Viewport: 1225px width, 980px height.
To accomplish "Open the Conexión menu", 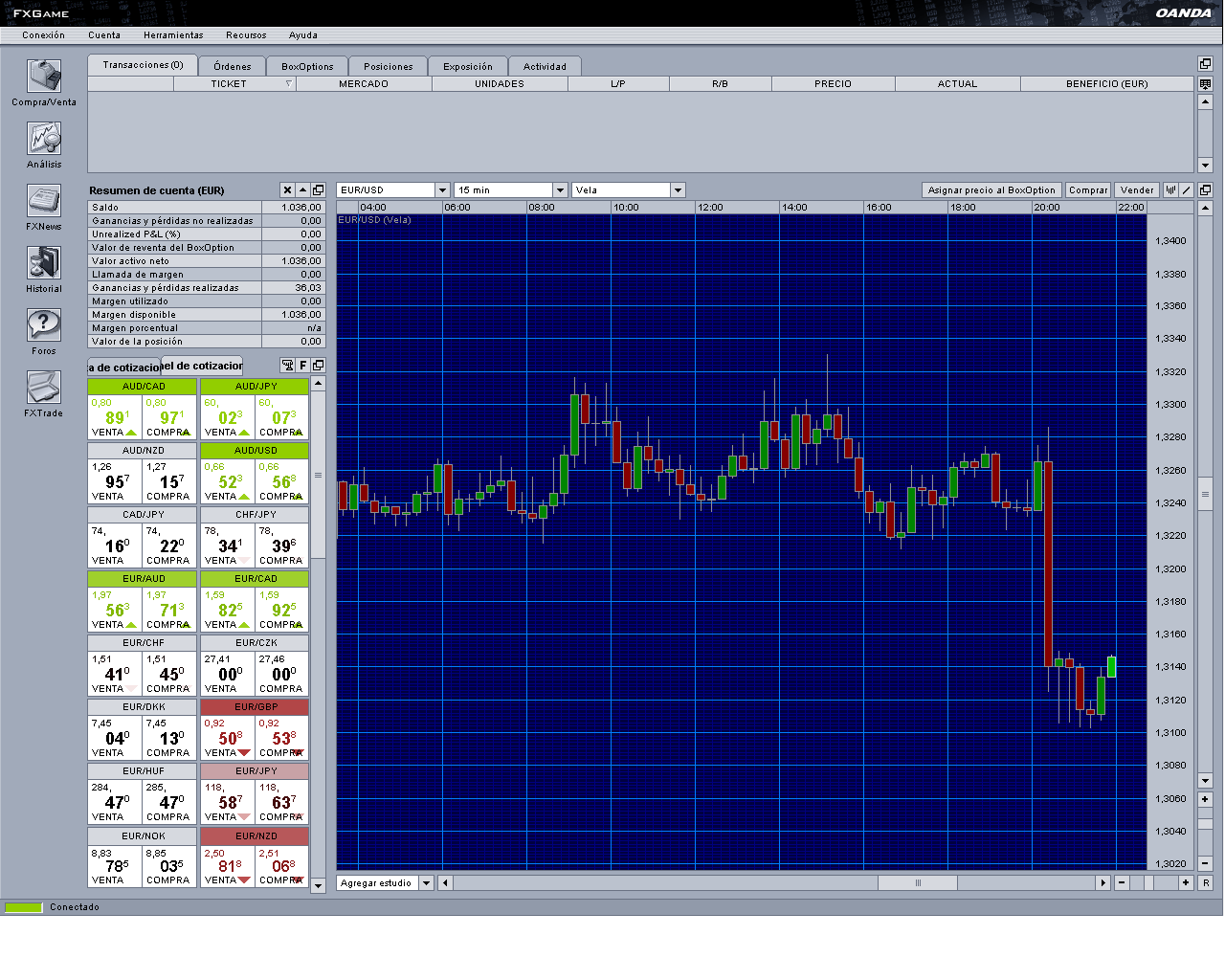I will coord(44,35).
